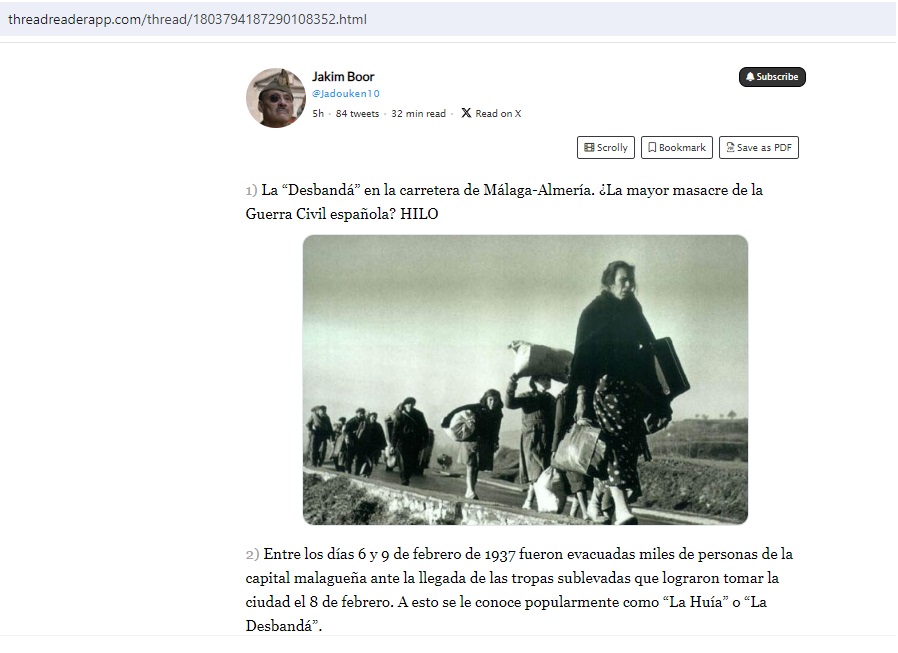Click the Jakim Boor author name

click(x=343, y=76)
